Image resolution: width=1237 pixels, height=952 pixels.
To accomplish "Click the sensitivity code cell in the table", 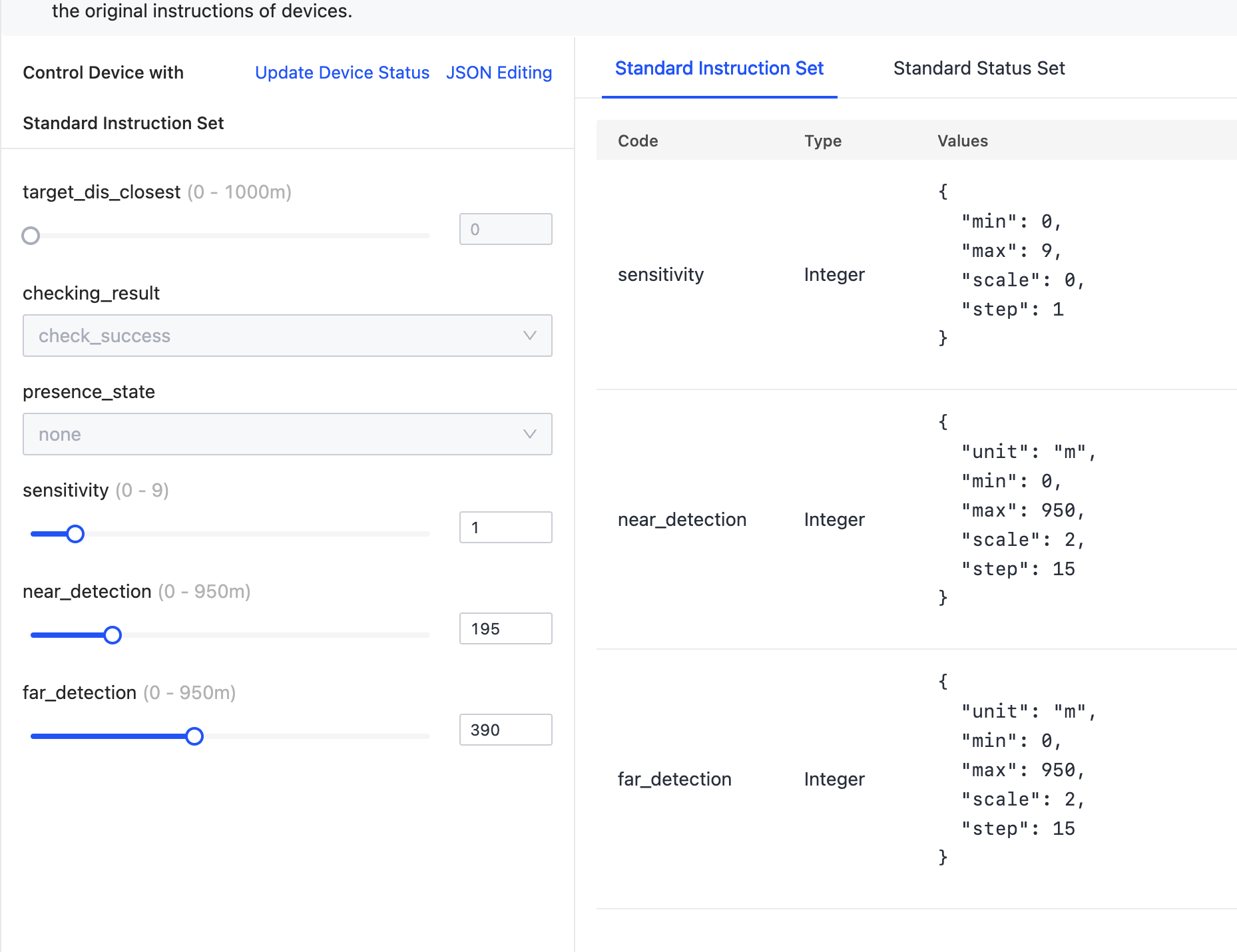I will (x=660, y=274).
